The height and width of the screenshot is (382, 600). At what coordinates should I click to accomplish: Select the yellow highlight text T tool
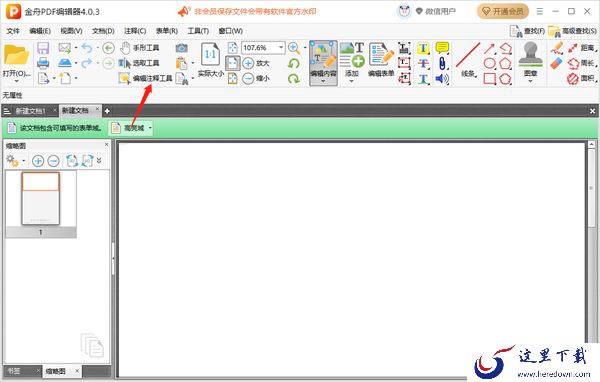pos(423,48)
